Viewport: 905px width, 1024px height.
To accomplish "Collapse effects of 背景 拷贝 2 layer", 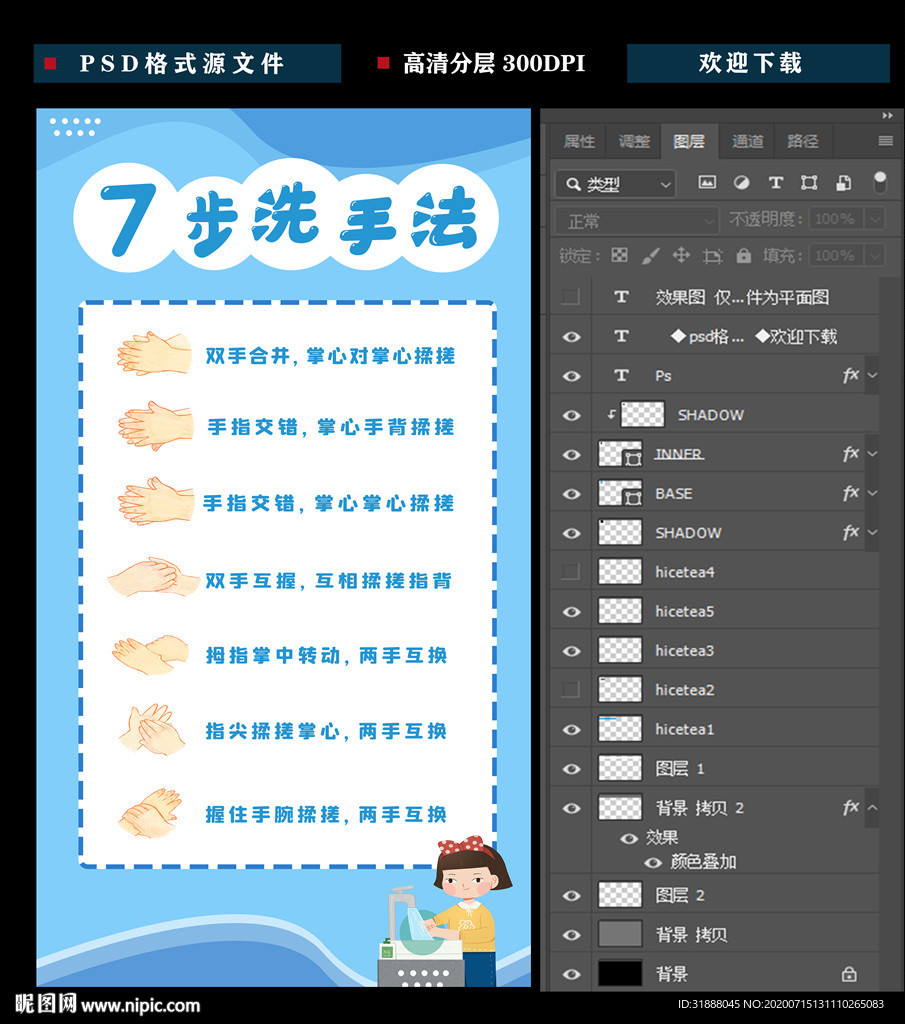I will [x=872, y=808].
